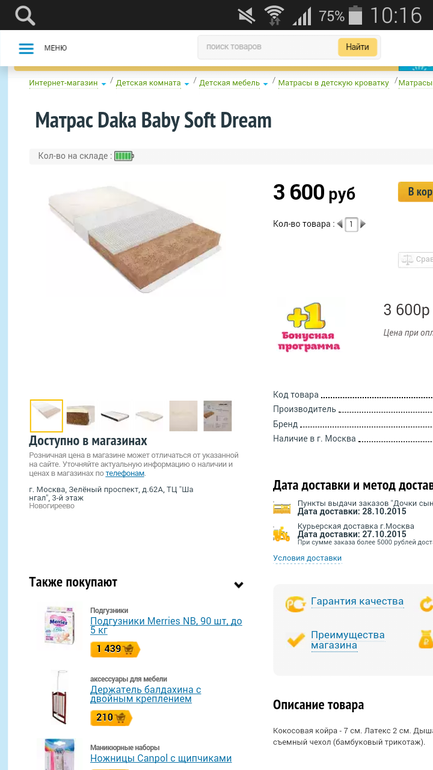Decrease product quantity with left arrow
Screen dimensions: 433x770
coord(340,224)
